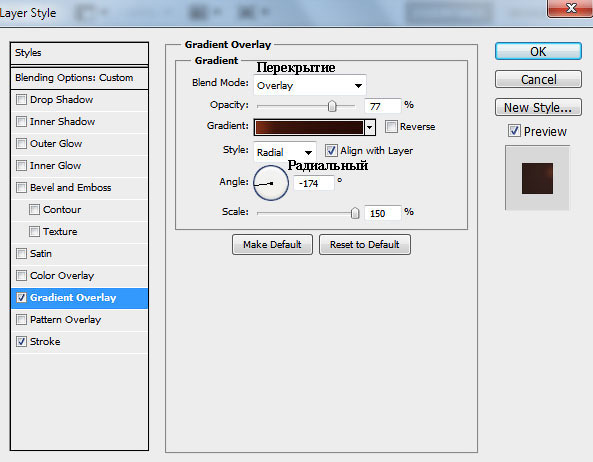
Task: Click the Opacity slider handle
Action: [332, 106]
